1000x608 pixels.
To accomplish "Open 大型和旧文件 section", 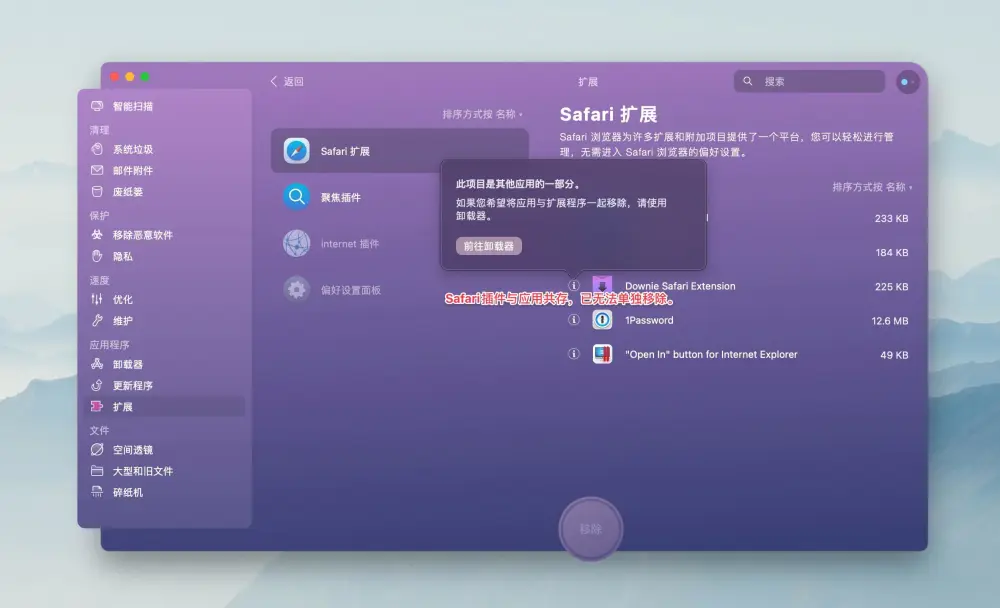I will pyautogui.click(x=142, y=471).
